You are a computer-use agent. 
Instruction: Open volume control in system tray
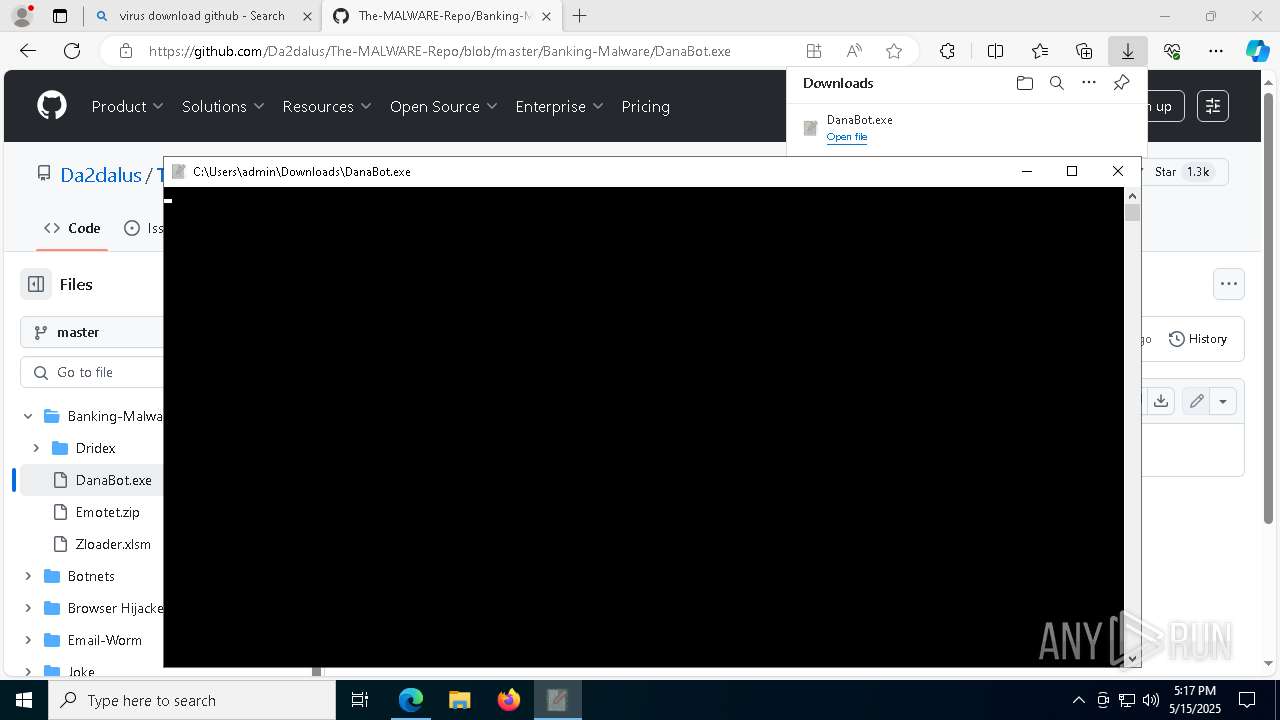1150,700
